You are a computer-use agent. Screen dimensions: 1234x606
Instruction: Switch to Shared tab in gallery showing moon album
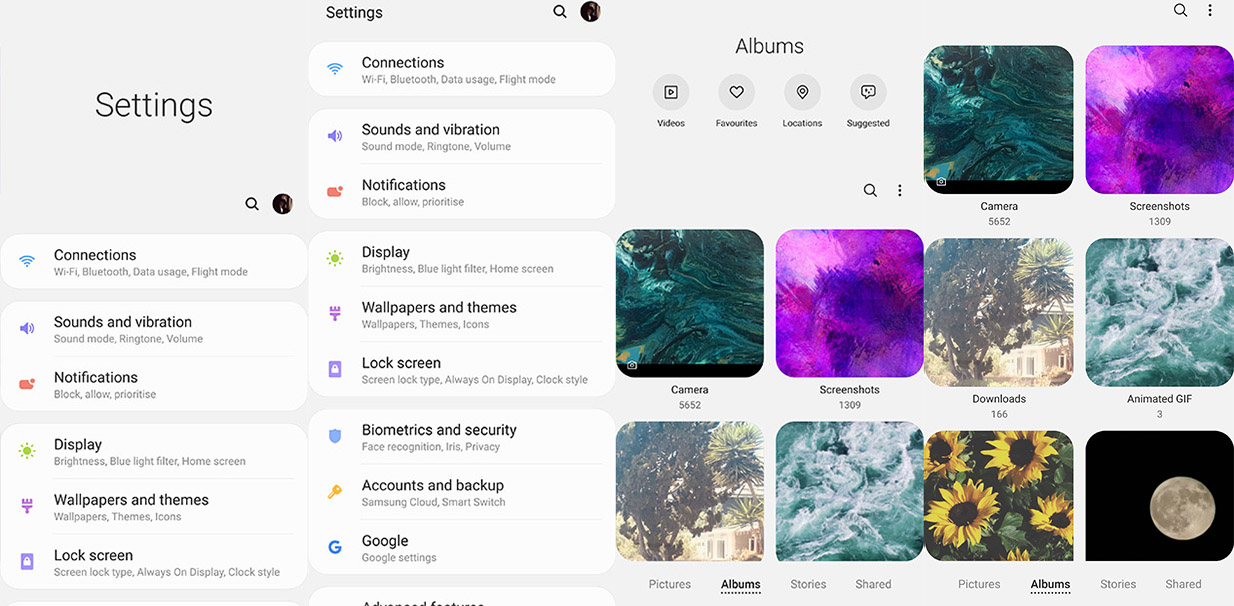pos(1183,584)
